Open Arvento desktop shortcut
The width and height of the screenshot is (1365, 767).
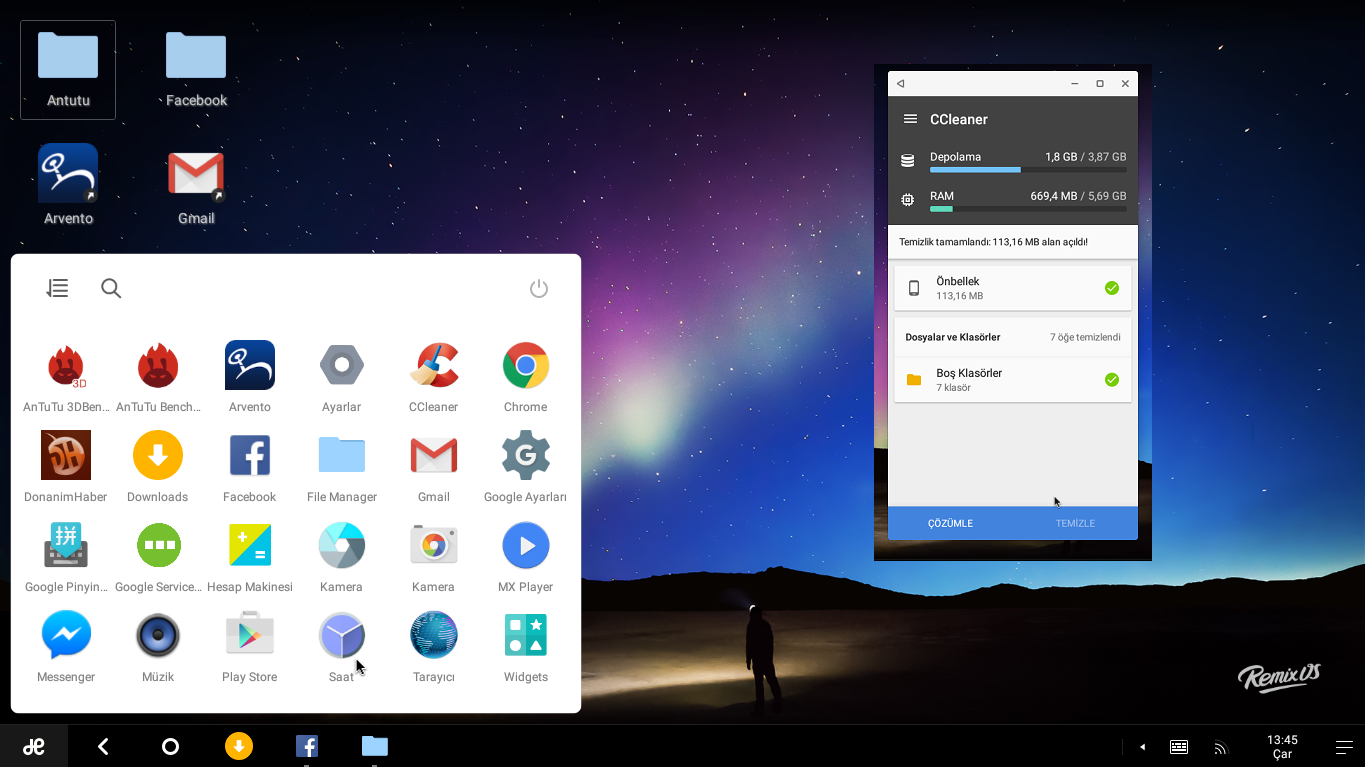tap(68, 185)
